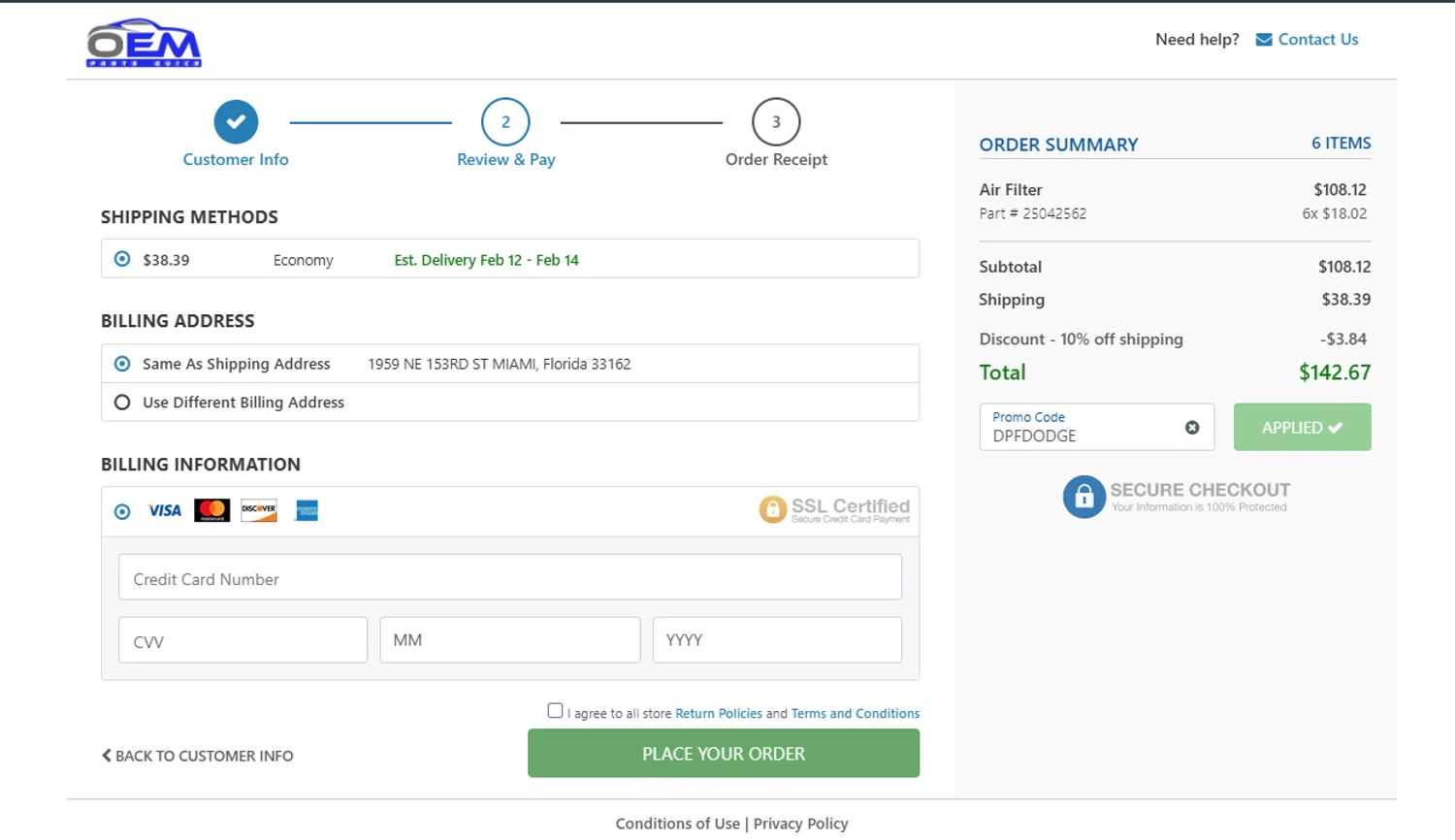Click the Secure Checkout lock icon
The height and width of the screenshot is (840, 1455).
(1083, 497)
